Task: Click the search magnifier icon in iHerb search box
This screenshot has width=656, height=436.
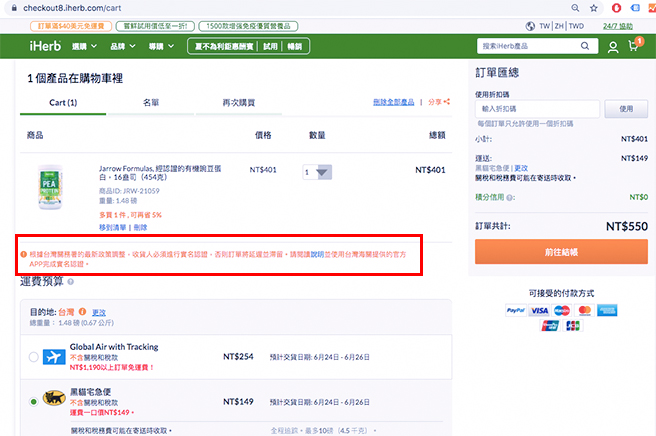Action: click(585, 46)
